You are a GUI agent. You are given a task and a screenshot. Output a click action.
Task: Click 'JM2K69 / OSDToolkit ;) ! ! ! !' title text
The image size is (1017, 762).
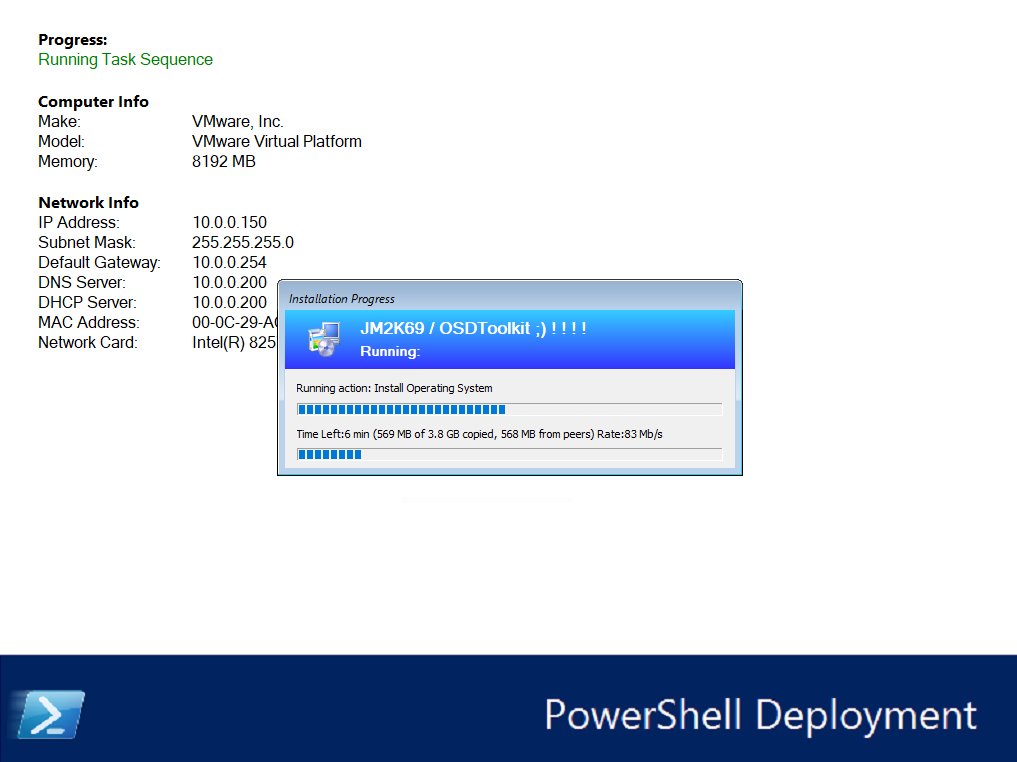473,329
